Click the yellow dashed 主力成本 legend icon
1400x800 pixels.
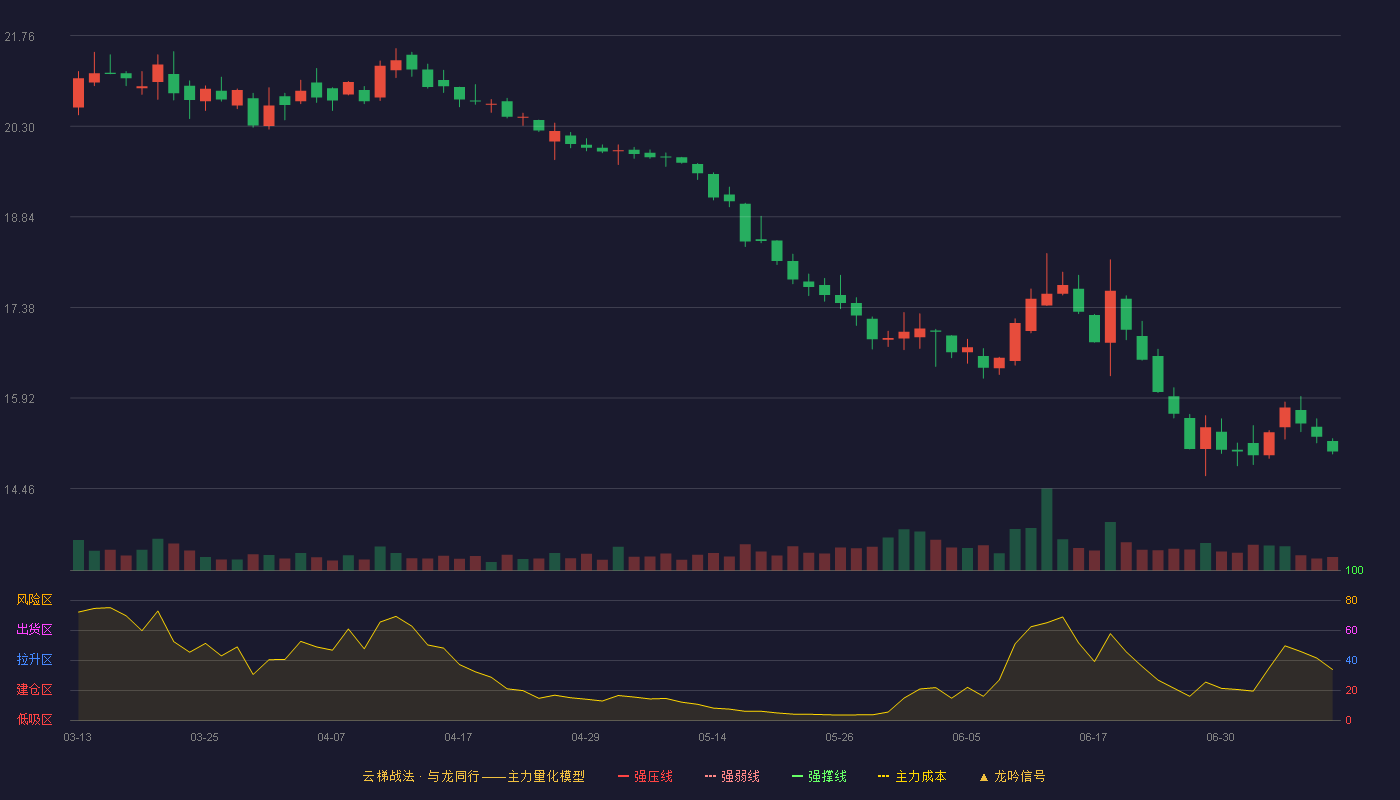pyautogui.click(x=884, y=776)
